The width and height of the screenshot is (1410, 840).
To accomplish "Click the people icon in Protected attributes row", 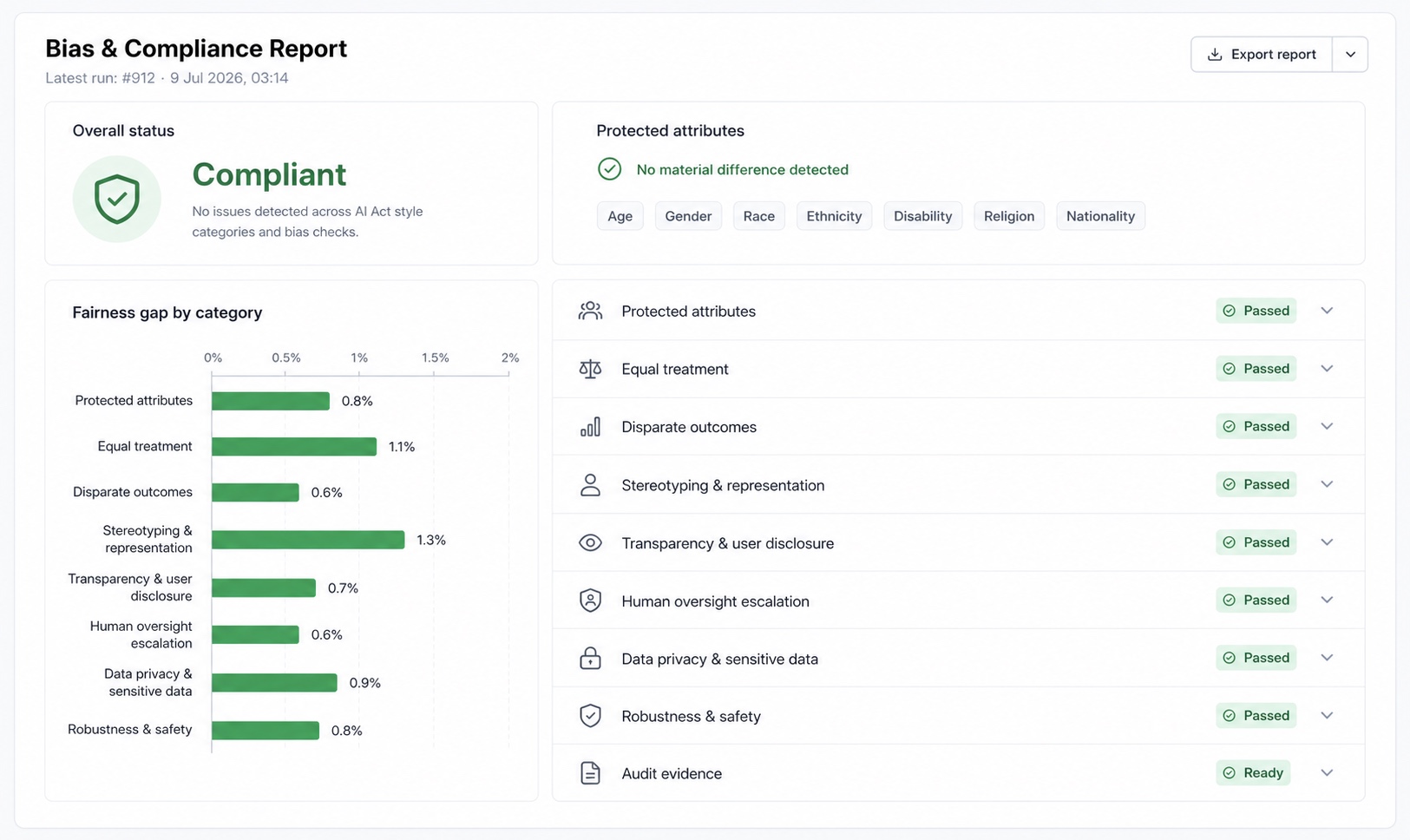I will pos(590,311).
